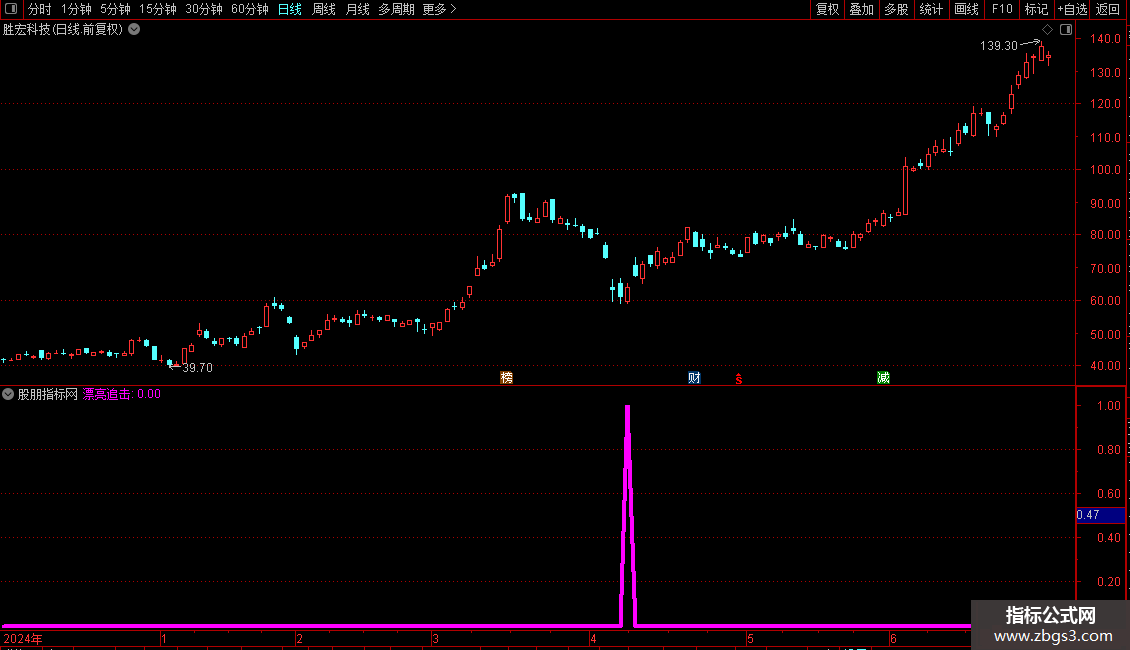Add stock with +自选 button

coord(1072,9)
